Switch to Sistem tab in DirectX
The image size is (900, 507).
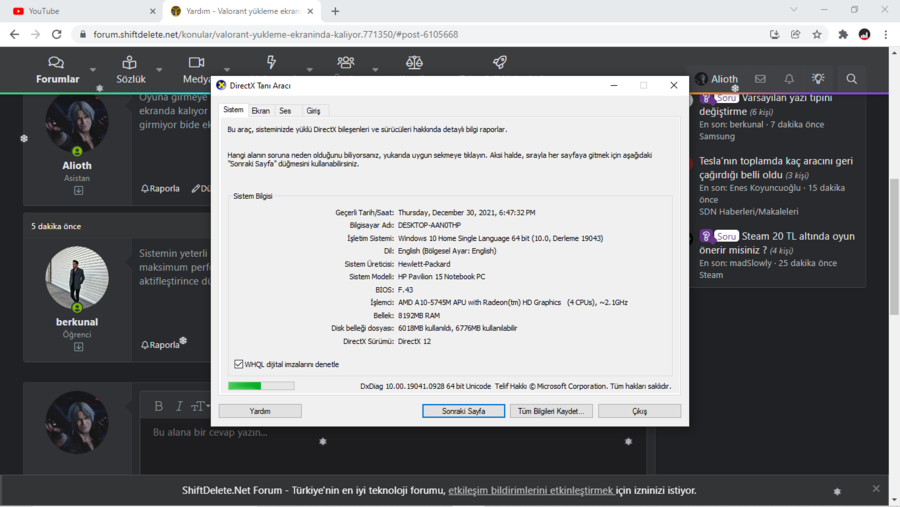[x=233, y=110]
